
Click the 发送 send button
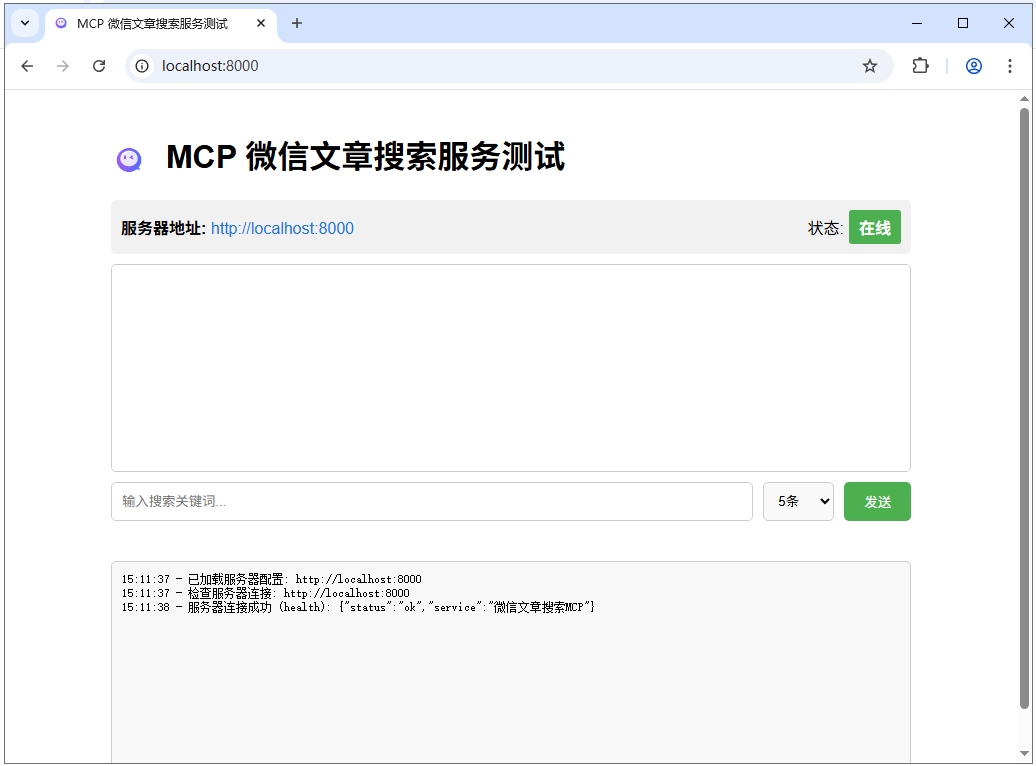coord(877,501)
